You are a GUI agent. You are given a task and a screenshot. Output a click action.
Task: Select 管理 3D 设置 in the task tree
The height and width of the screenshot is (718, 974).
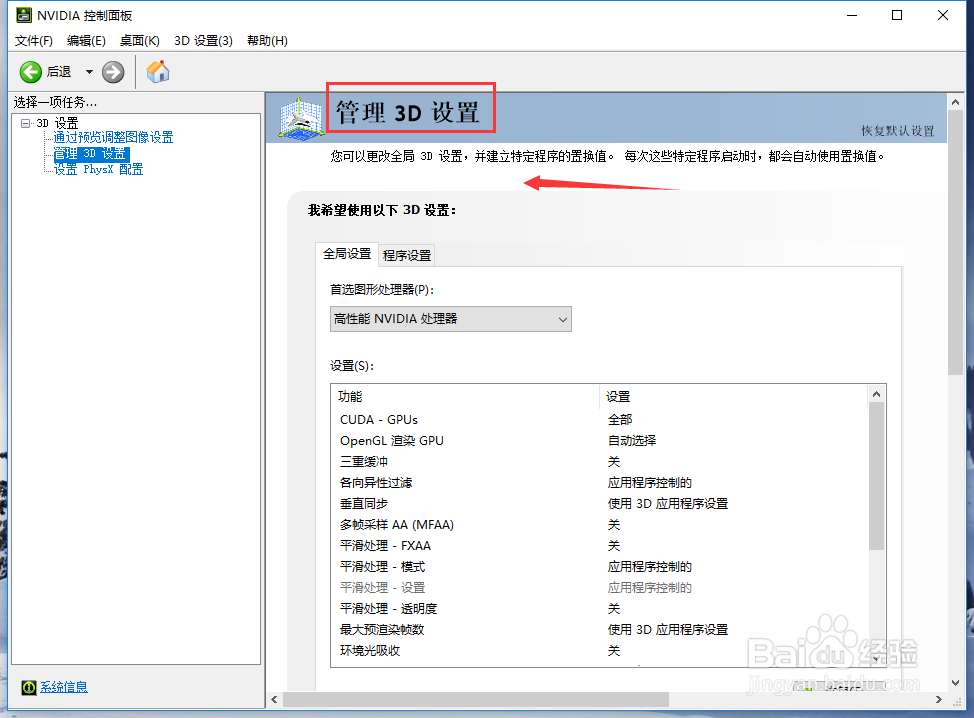point(91,153)
